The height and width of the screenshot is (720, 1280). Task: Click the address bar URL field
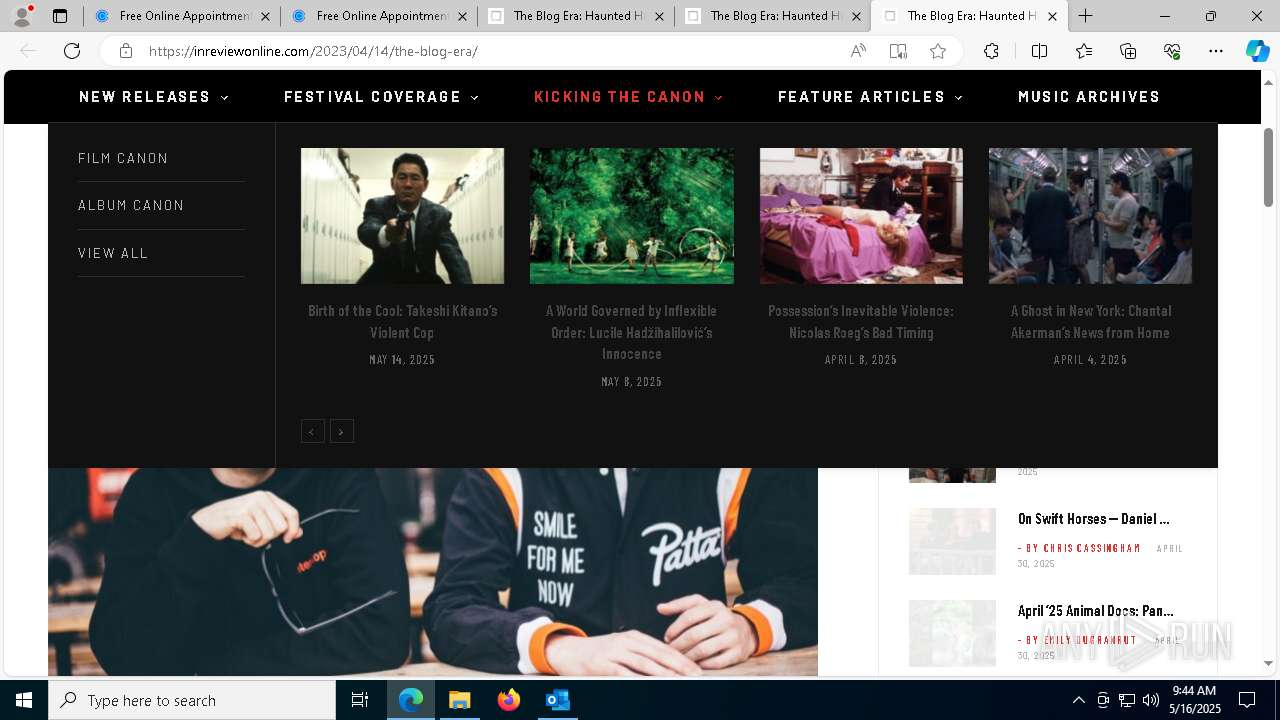pyautogui.click(x=490, y=51)
